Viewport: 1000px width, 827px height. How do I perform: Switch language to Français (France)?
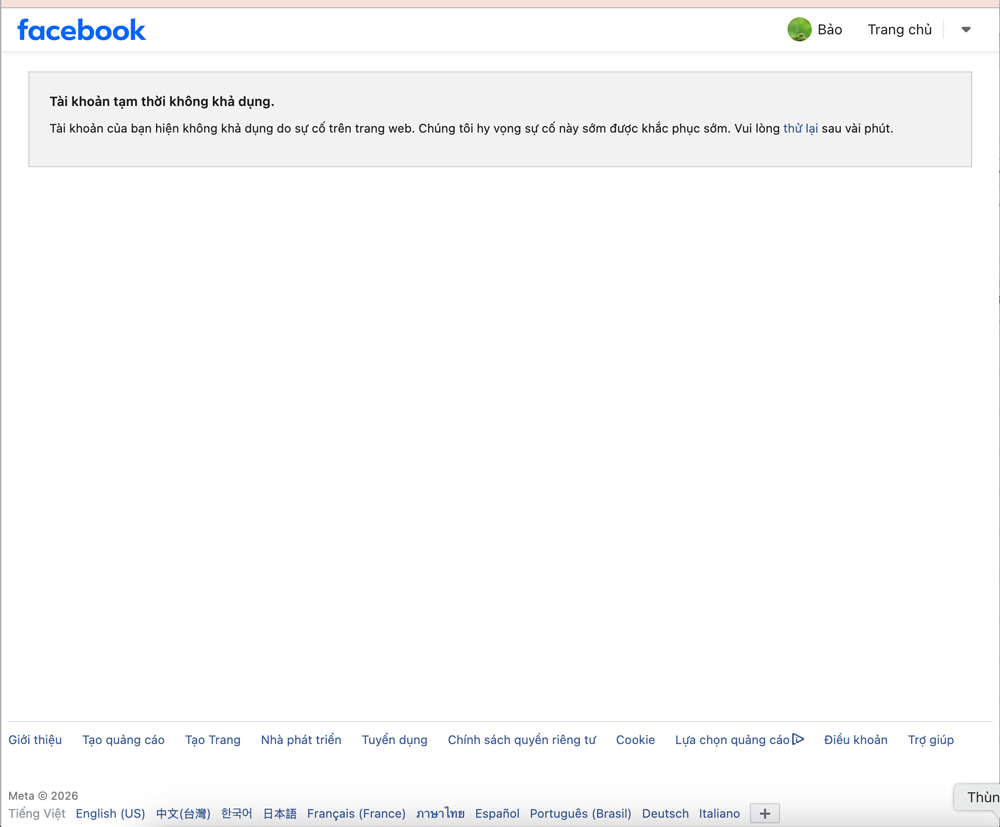pyautogui.click(x=356, y=814)
